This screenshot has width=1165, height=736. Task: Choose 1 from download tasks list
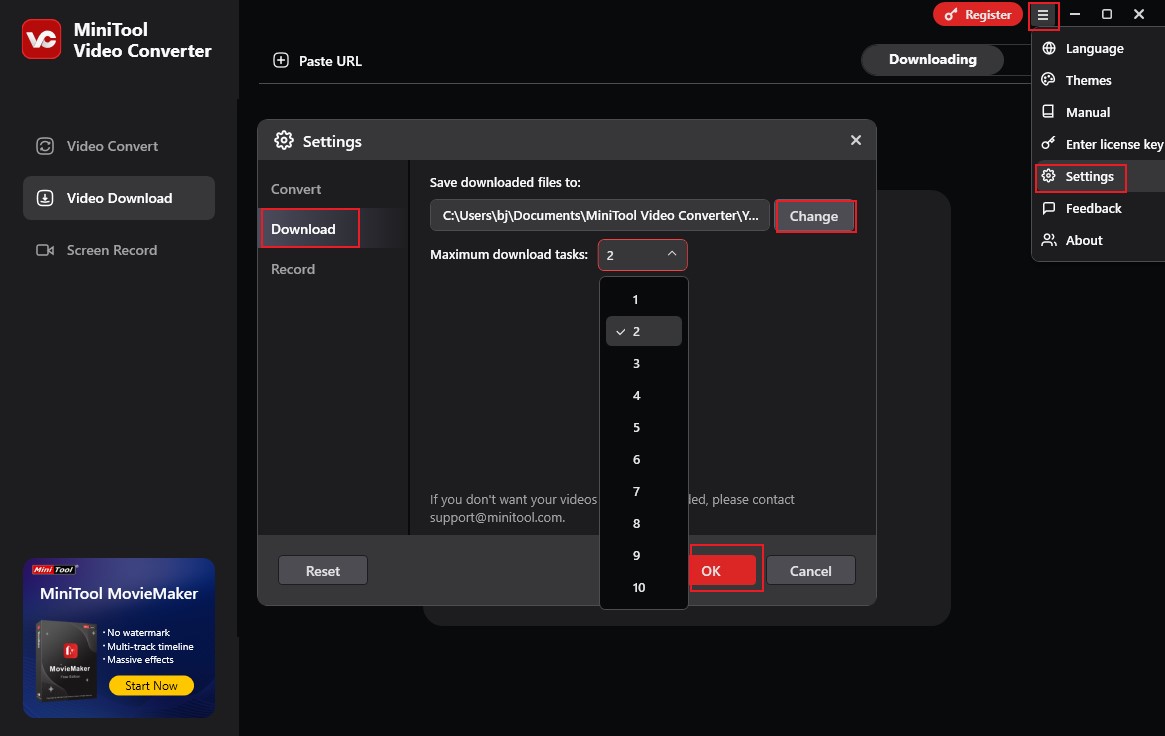click(643, 299)
